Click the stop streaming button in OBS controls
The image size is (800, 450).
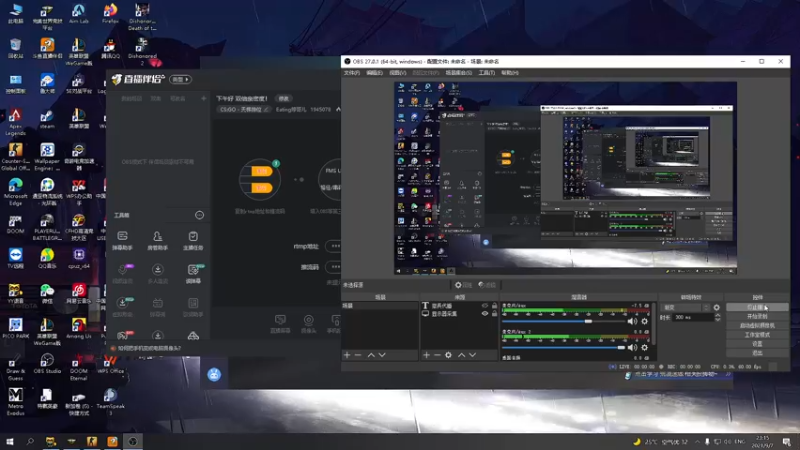pos(757,307)
